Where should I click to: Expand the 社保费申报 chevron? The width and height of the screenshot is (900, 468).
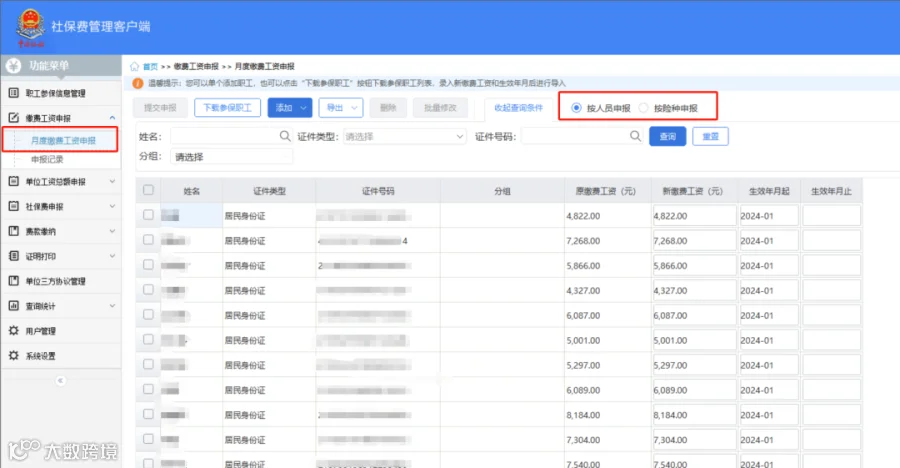pyautogui.click(x=112, y=206)
